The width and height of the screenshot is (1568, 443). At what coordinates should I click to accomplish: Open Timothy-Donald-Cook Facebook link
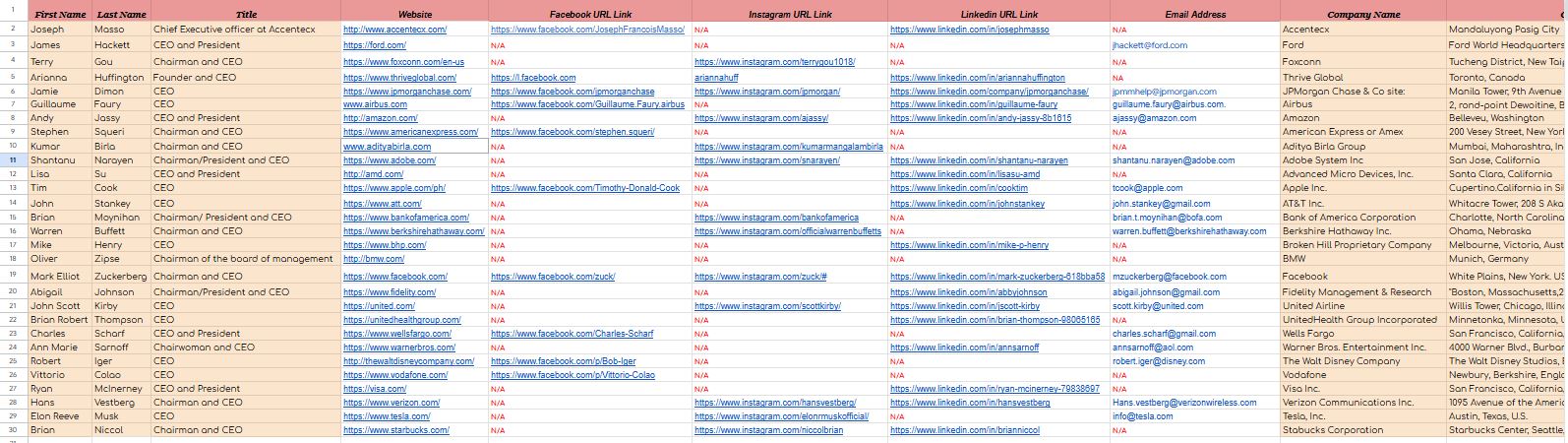pyautogui.click(x=585, y=188)
